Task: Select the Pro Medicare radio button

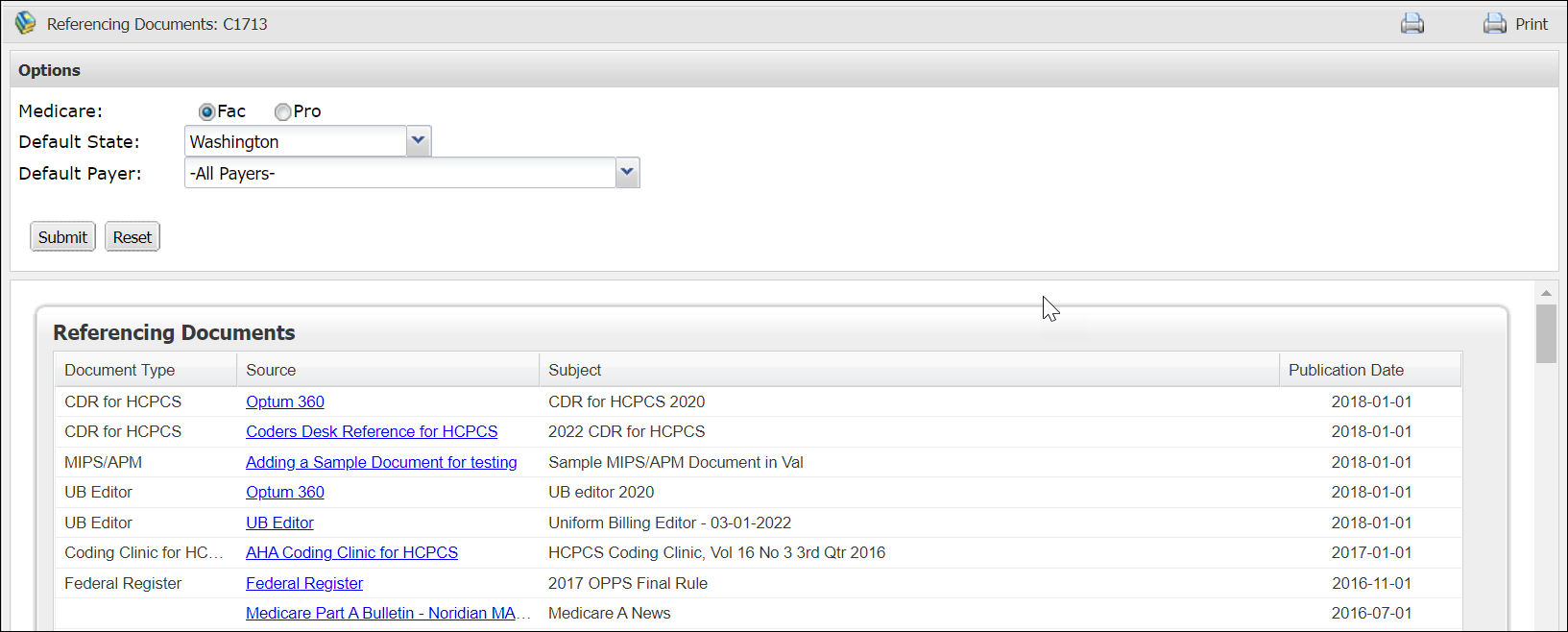Action: click(x=282, y=112)
